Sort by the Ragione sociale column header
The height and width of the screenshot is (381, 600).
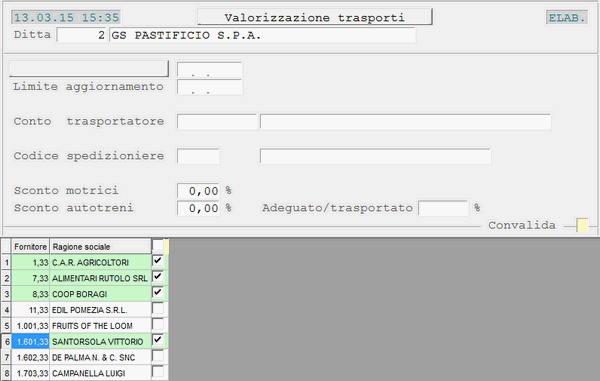tap(100, 247)
